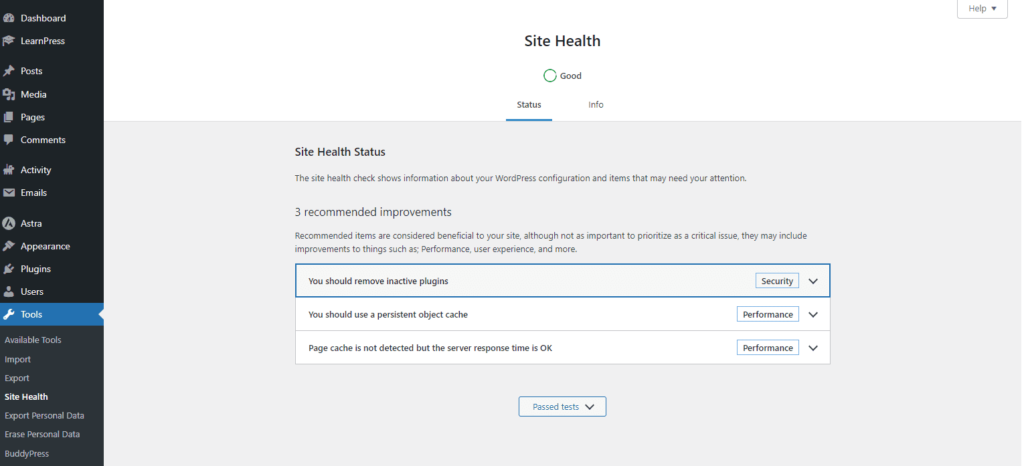Expand the page cache not detected item
Viewport: 1024px width, 466px height.
click(813, 348)
